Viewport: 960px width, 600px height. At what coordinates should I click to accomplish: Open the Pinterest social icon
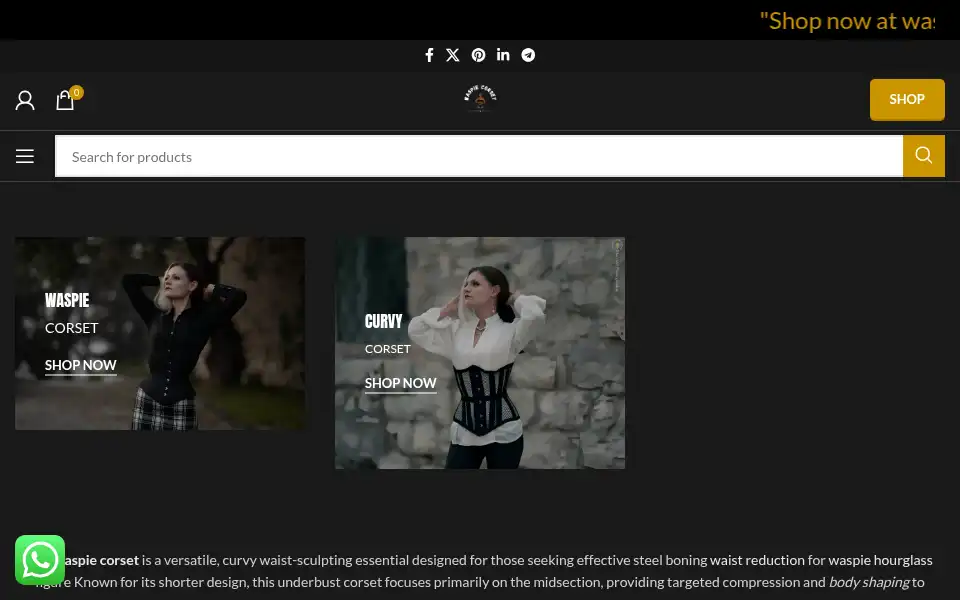click(x=478, y=55)
